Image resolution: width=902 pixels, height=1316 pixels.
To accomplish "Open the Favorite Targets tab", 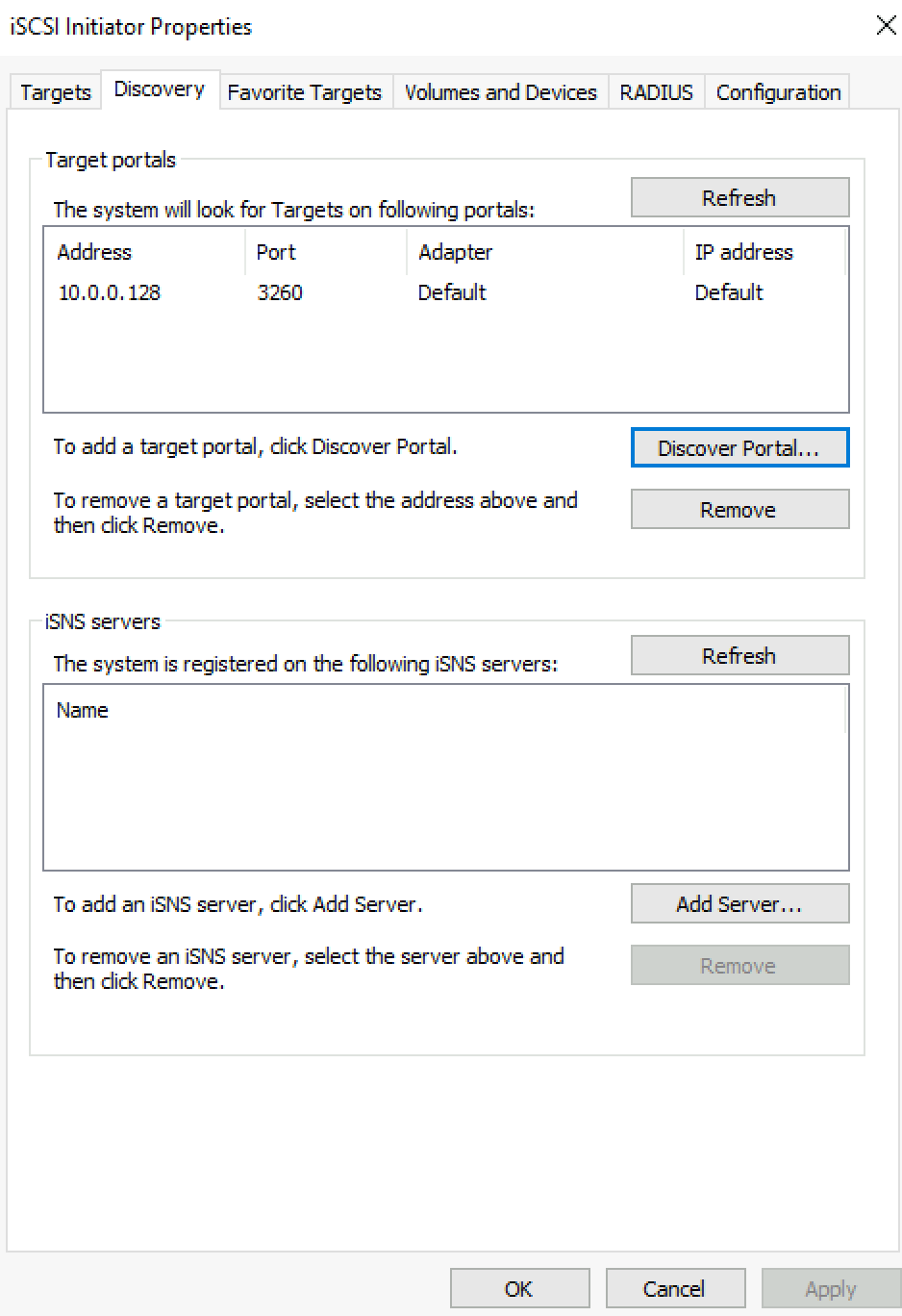I will (x=304, y=92).
